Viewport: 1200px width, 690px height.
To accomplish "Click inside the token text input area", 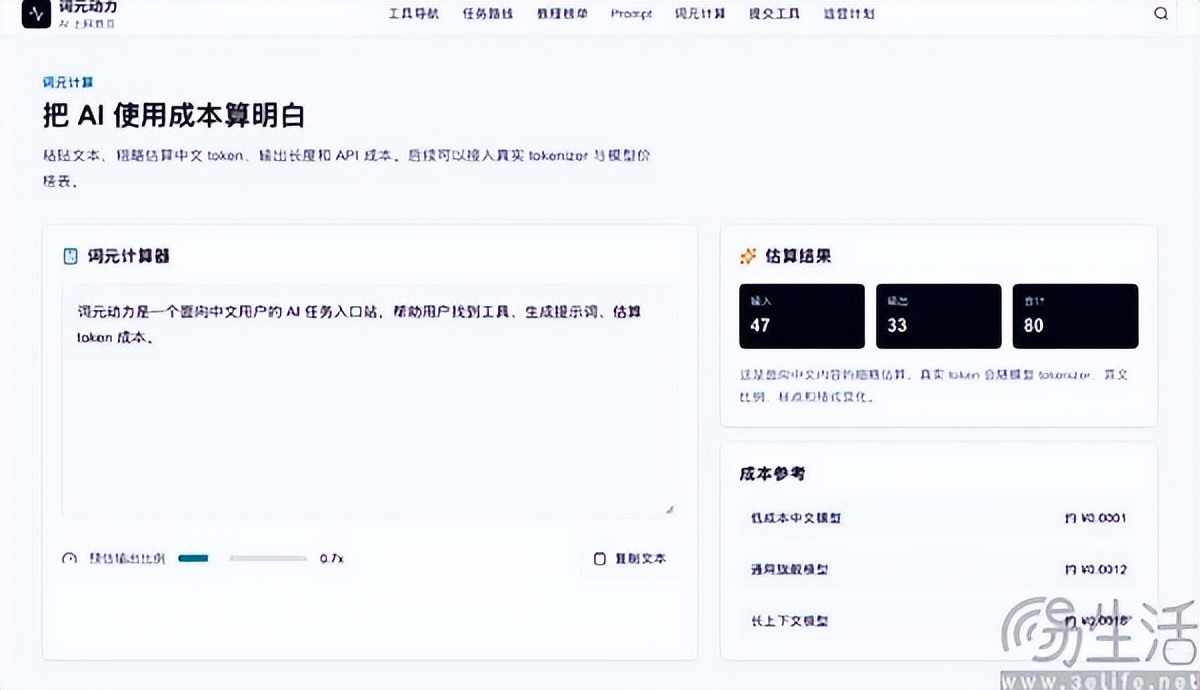I will click(369, 401).
